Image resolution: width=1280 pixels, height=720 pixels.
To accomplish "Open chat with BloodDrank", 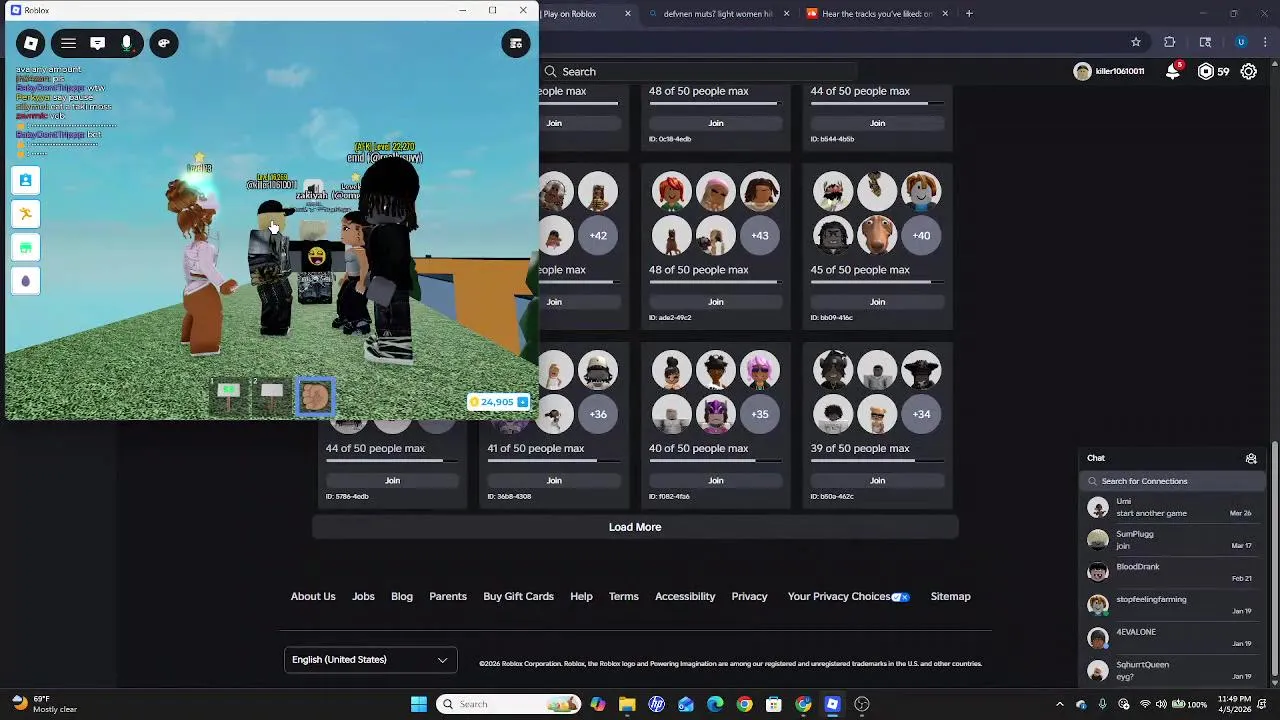I will 1174,573.
